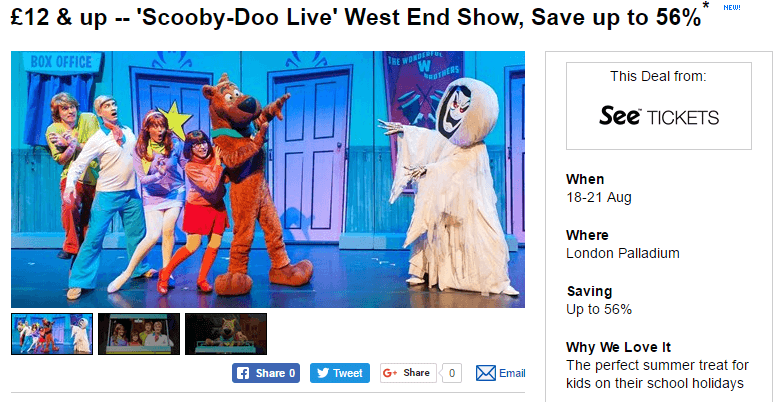
Task: Click the 'This Deal from' box
Action: pos(659,106)
